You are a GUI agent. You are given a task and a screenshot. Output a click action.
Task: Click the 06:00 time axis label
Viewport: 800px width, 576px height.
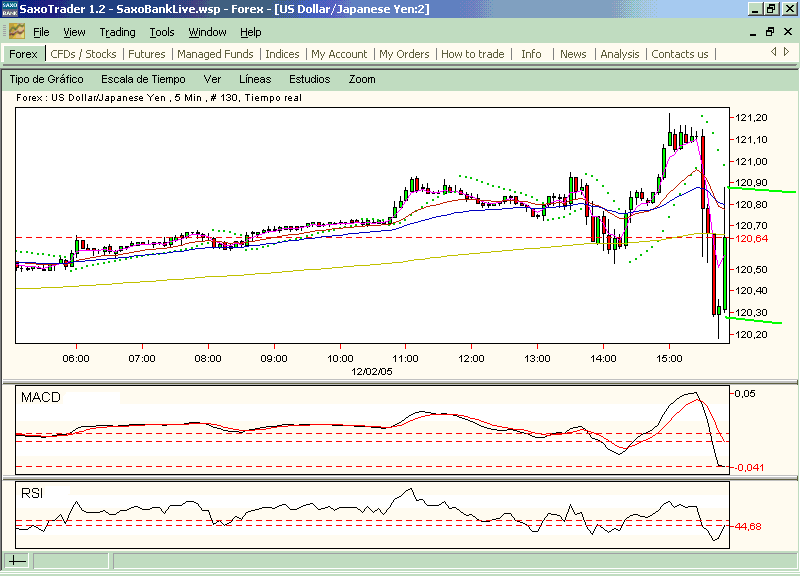(x=76, y=359)
